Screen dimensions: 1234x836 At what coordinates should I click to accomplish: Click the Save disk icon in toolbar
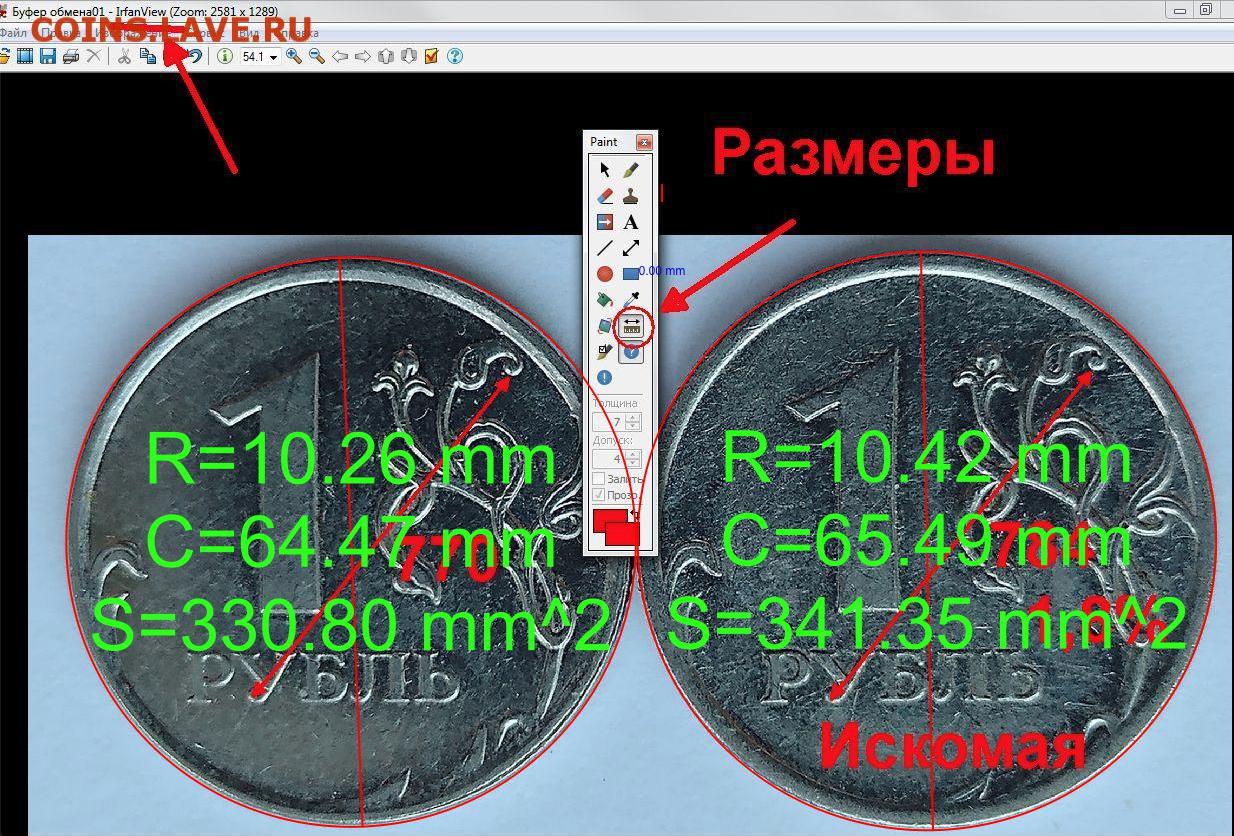click(47, 57)
